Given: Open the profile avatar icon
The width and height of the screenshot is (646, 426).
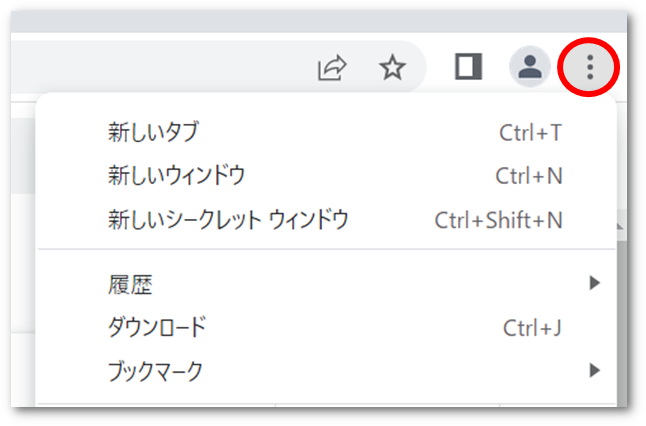Looking at the screenshot, I should pos(529,66).
